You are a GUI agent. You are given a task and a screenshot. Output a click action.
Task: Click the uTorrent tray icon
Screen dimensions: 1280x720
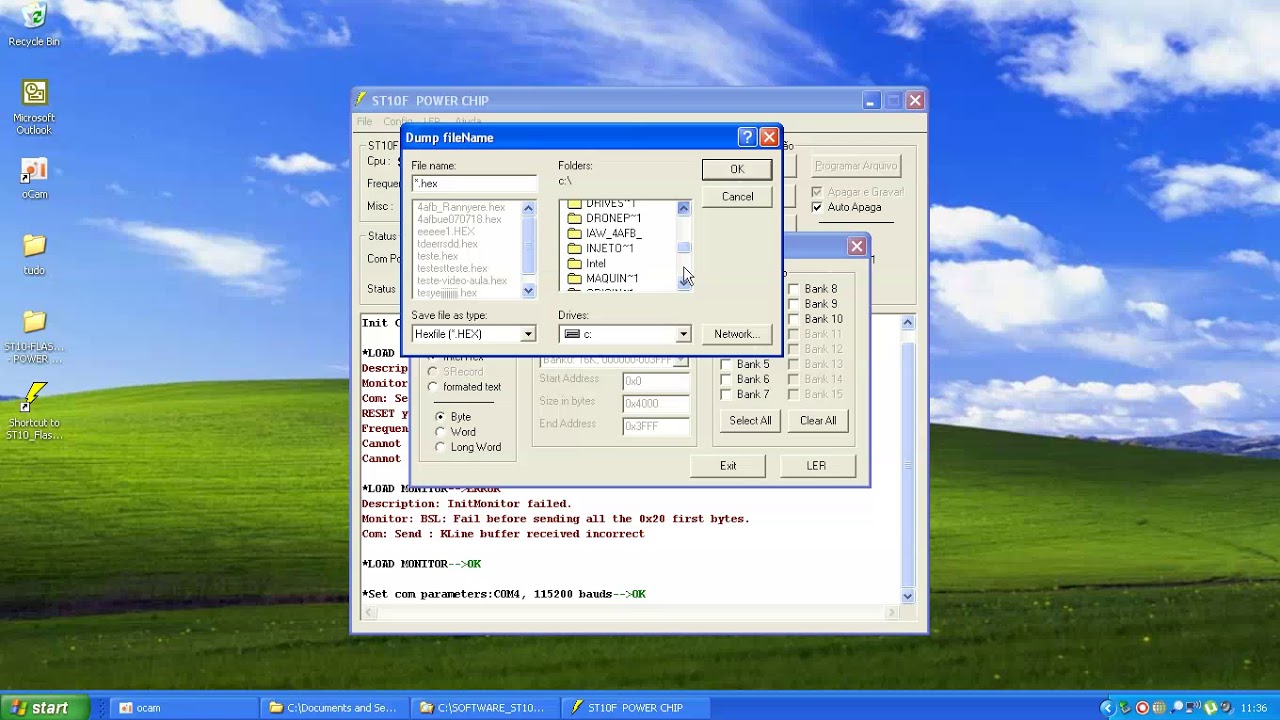[x=1211, y=708]
